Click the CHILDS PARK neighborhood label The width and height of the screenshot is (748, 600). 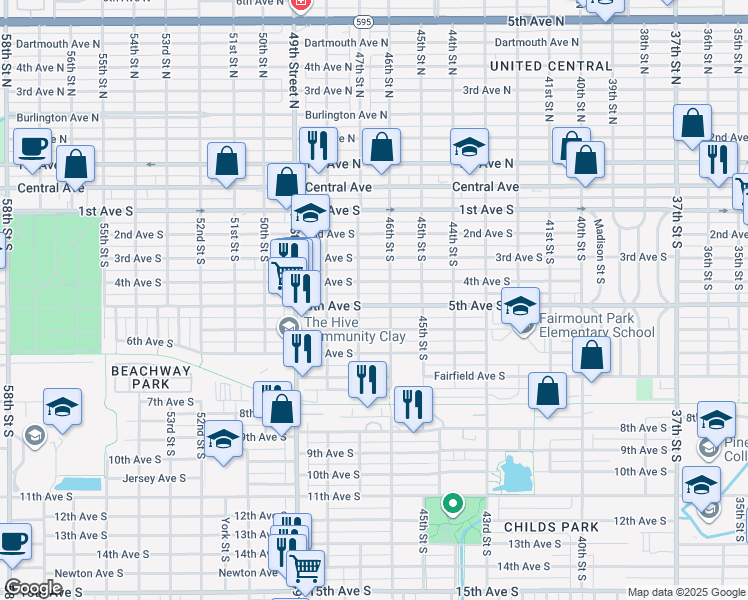[x=551, y=527]
